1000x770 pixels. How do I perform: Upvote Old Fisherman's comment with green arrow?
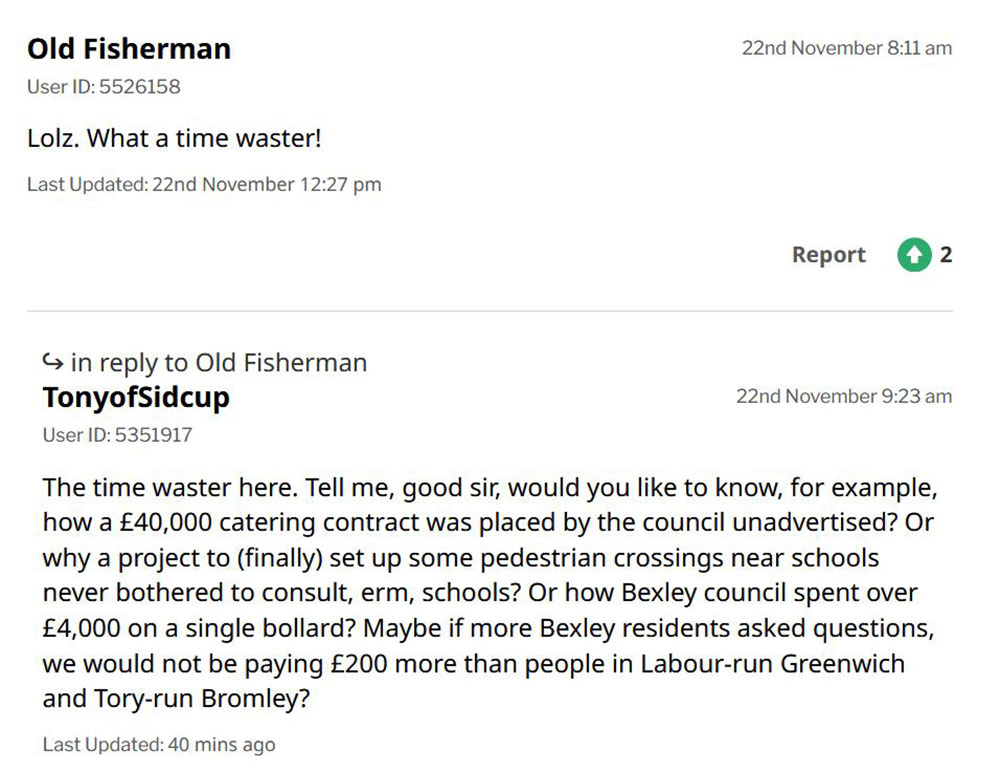(914, 255)
